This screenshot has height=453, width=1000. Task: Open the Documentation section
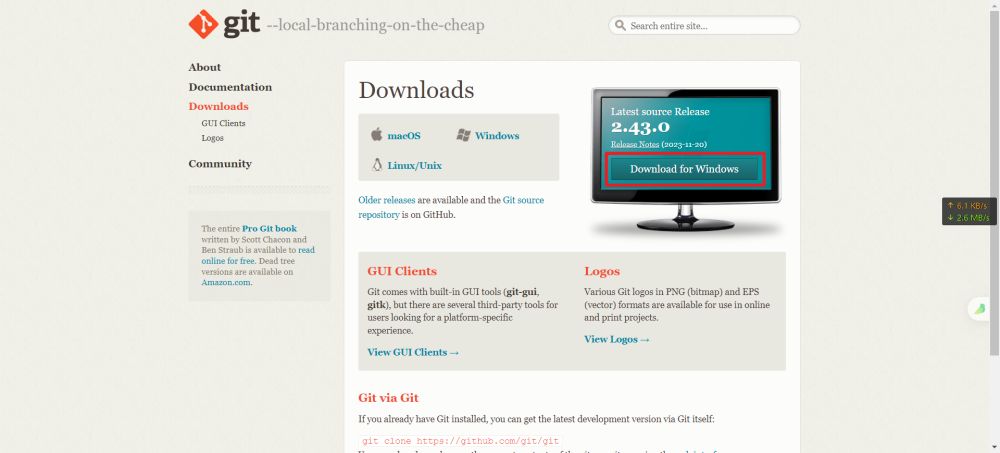click(x=230, y=87)
